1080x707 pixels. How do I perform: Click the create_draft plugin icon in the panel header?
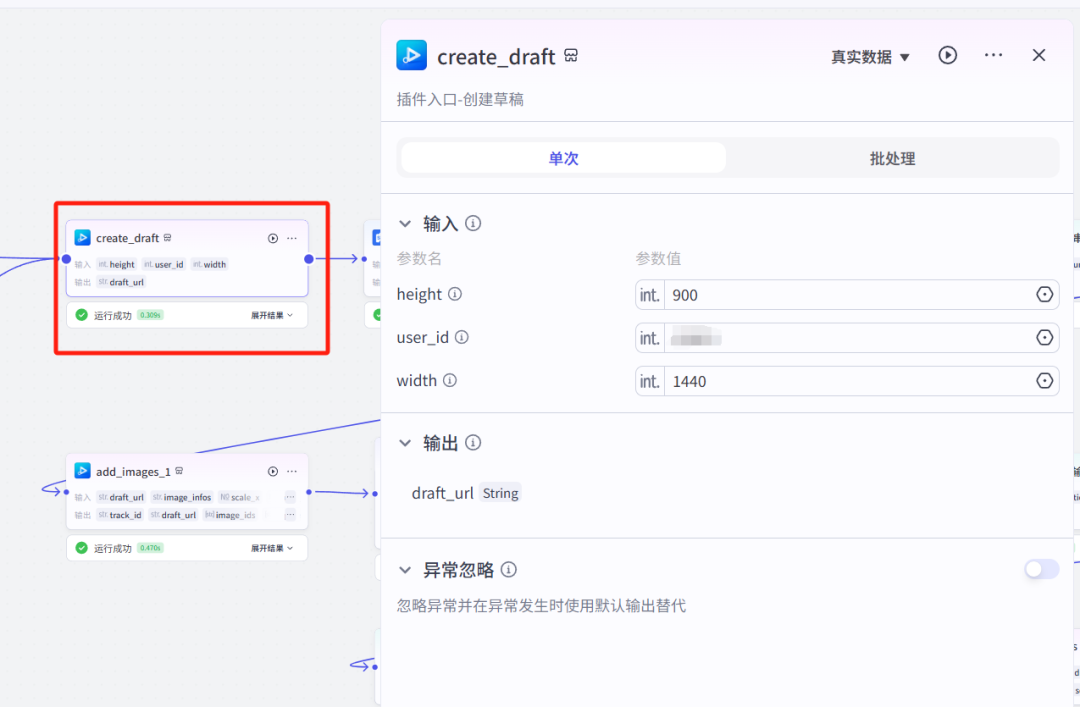[x=410, y=55]
